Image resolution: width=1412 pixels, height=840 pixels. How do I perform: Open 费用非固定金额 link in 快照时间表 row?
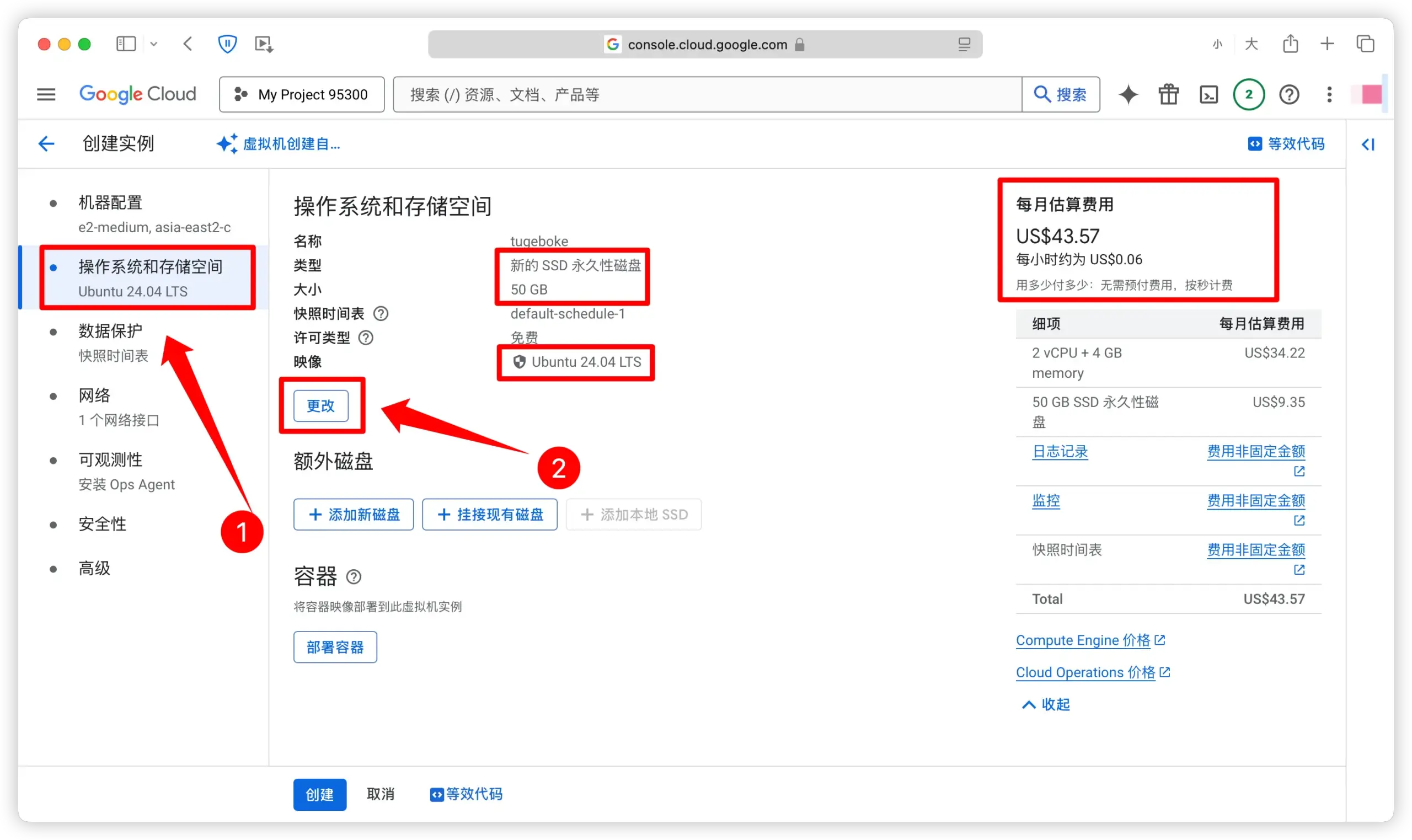[x=1256, y=550]
